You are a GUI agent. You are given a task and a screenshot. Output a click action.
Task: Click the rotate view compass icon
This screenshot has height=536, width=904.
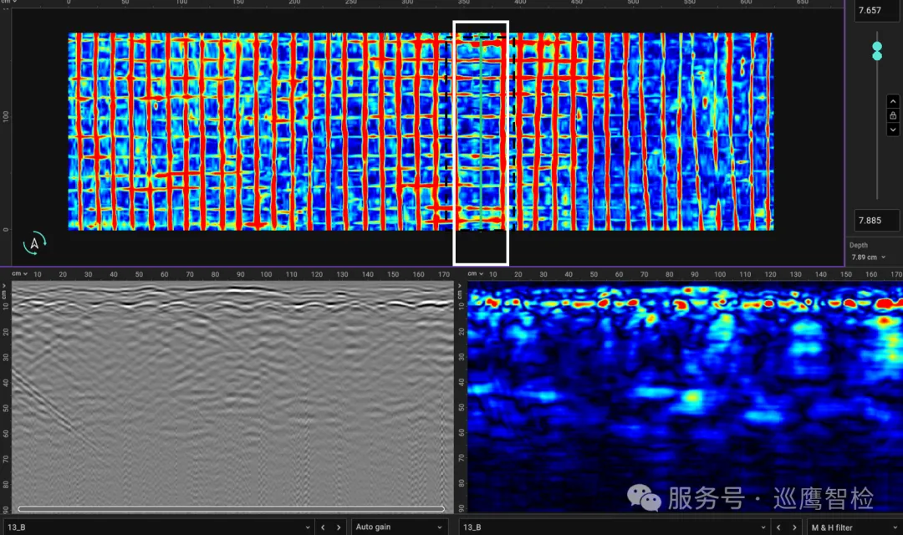34,242
